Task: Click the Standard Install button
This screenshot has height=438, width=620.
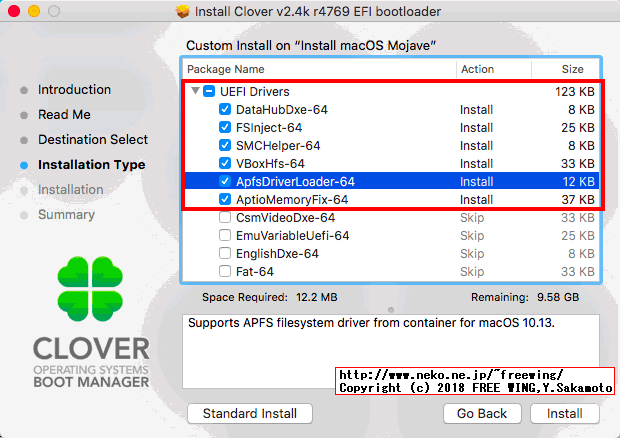Action: coord(250,413)
